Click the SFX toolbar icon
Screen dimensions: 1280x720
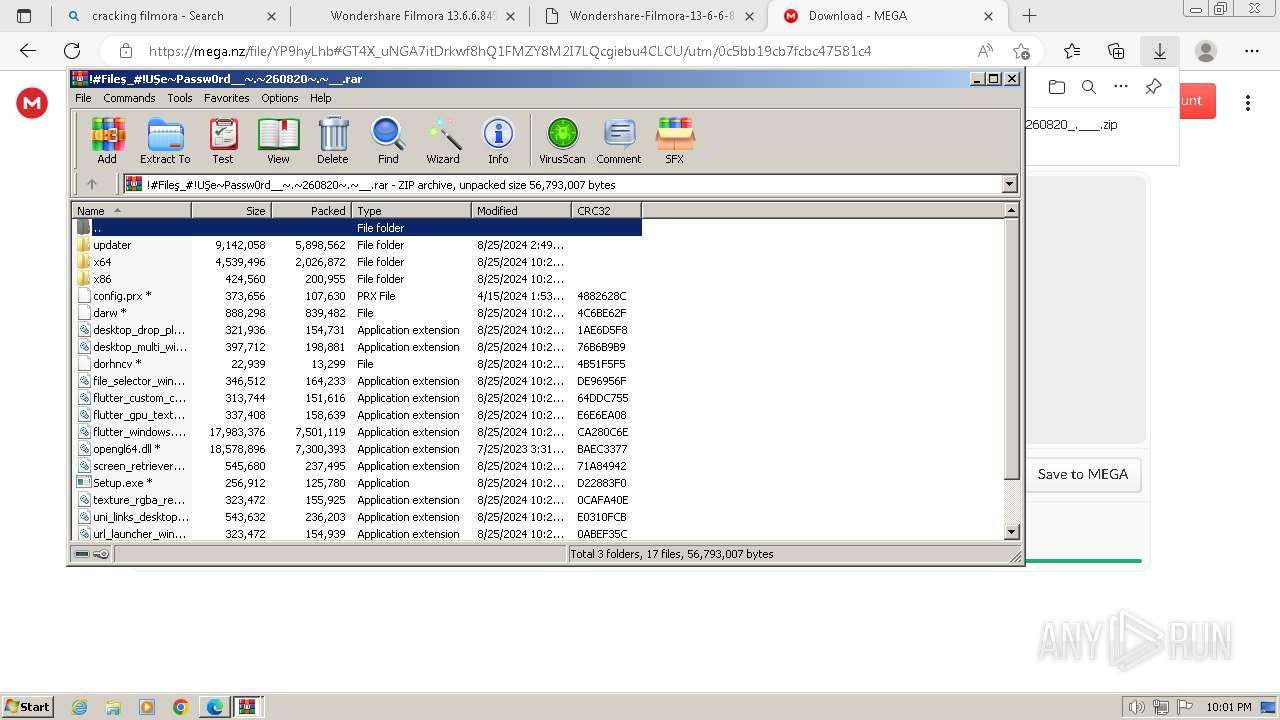pyautogui.click(x=675, y=141)
